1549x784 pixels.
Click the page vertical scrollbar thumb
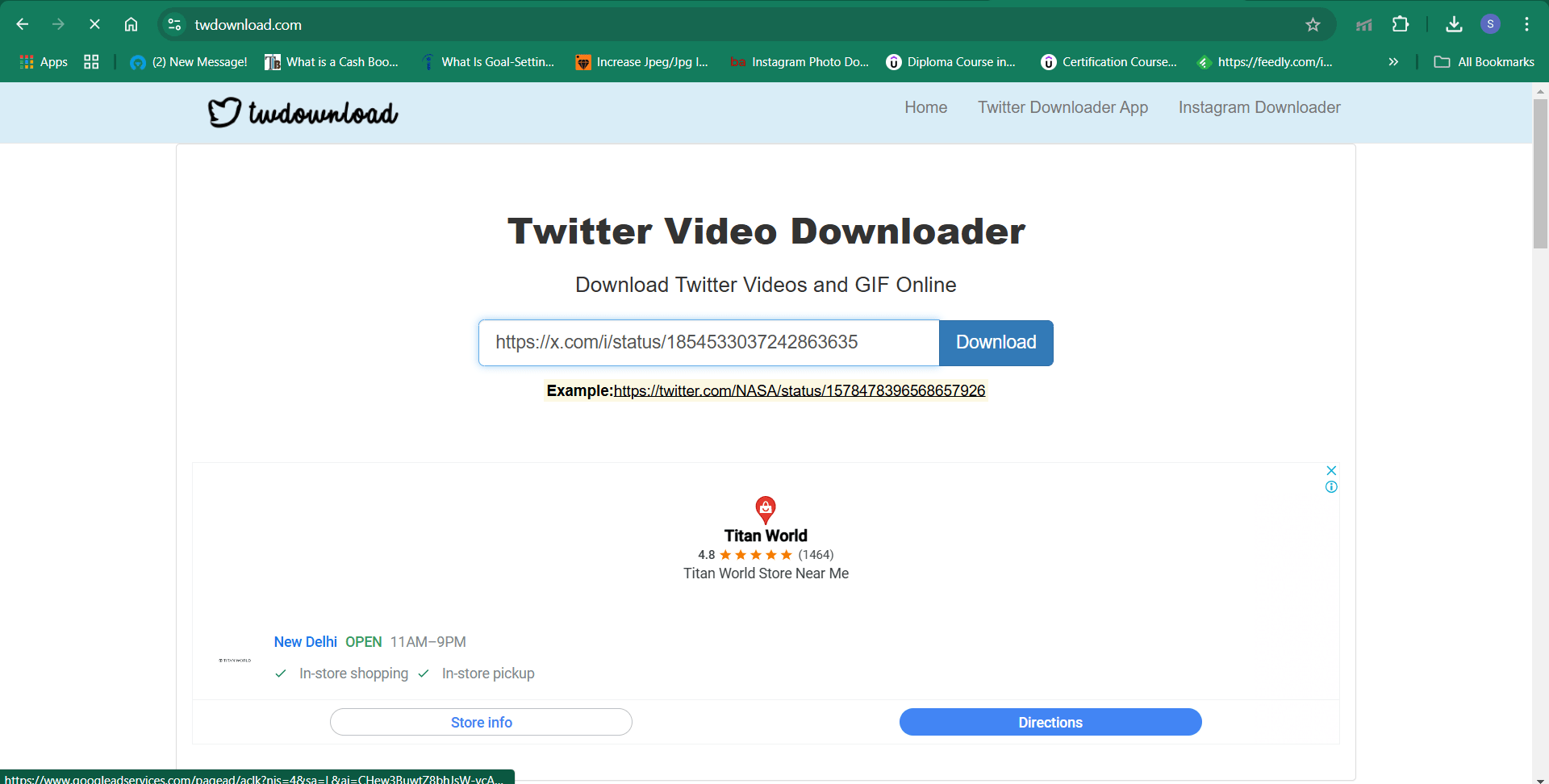tap(1540, 173)
